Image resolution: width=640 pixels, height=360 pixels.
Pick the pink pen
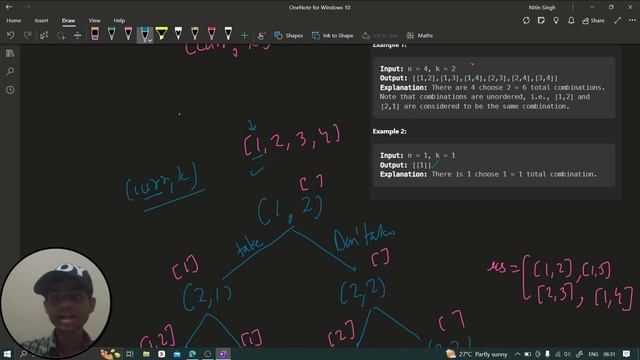click(x=128, y=34)
